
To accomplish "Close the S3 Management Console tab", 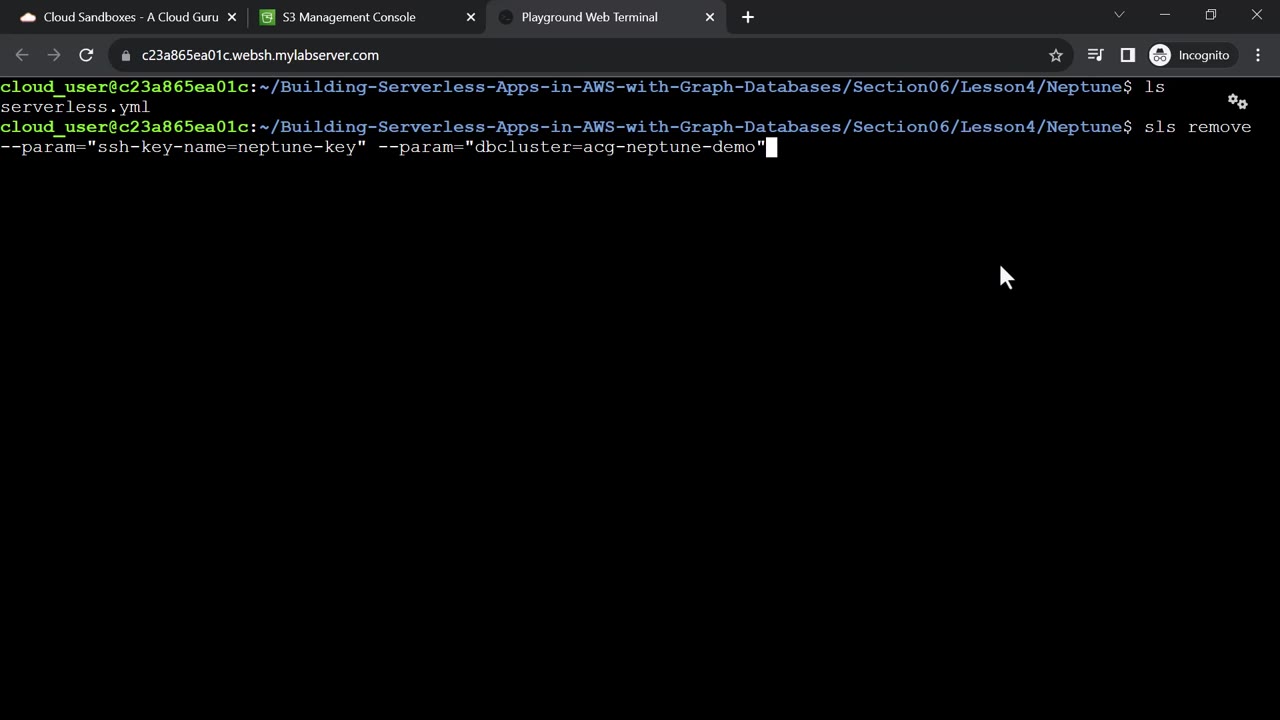I will [x=471, y=17].
